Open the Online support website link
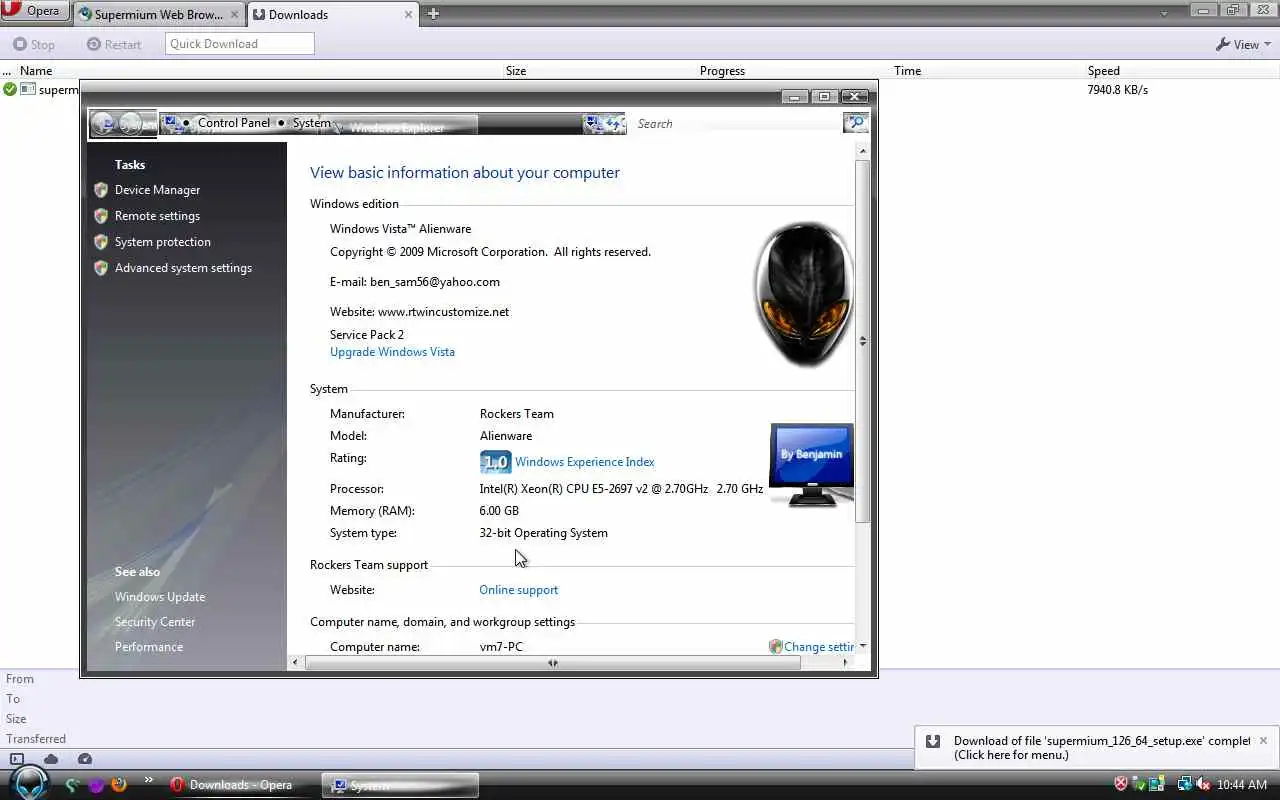1280x800 pixels. 518,590
